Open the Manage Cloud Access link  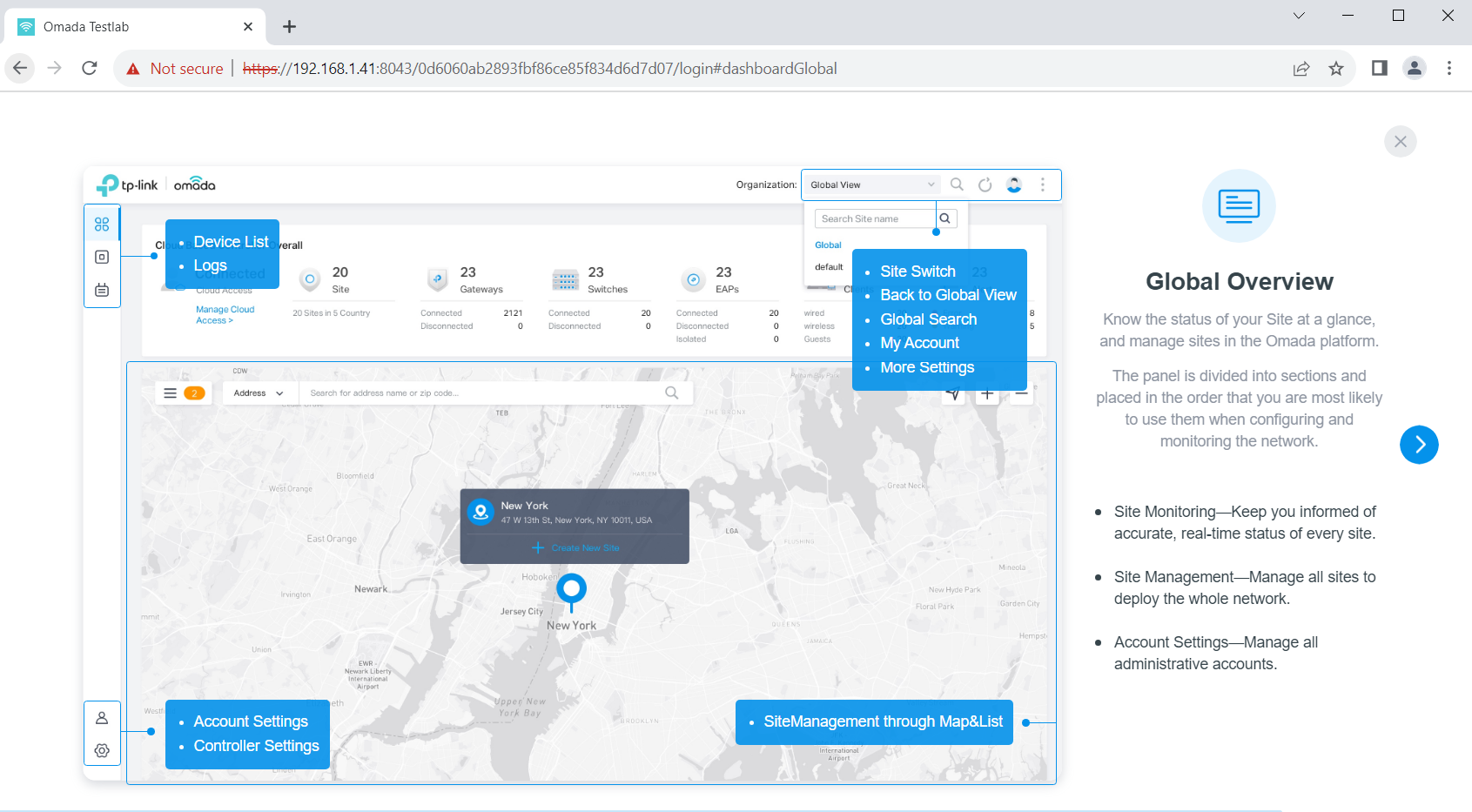[225, 315]
